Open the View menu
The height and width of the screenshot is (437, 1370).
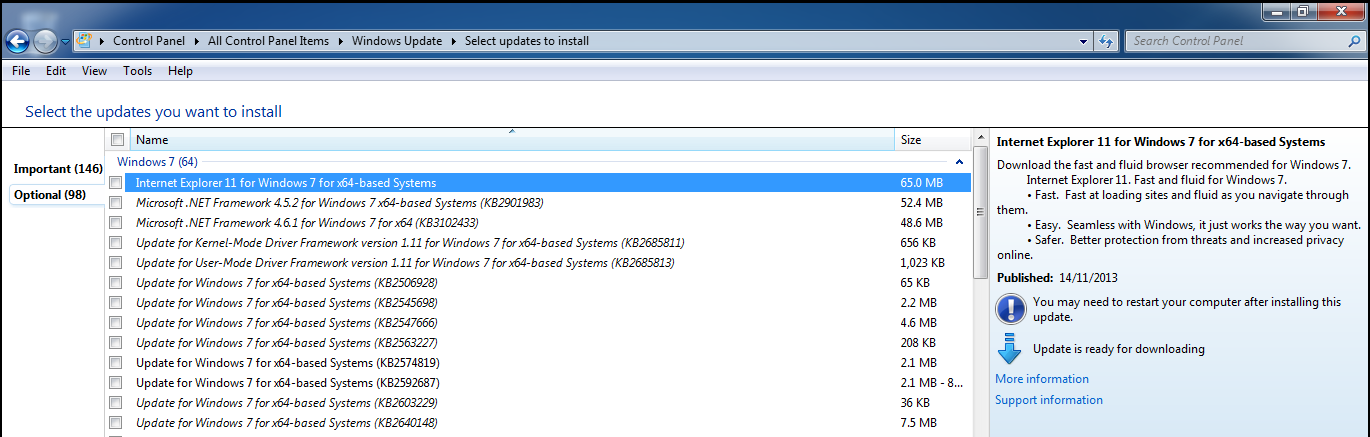[94, 71]
